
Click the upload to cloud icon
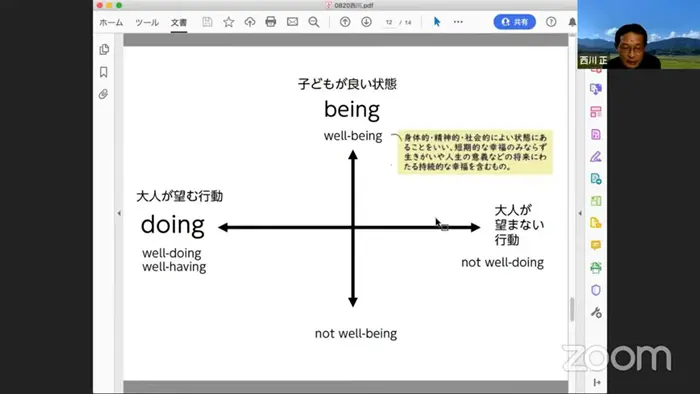[x=250, y=22]
